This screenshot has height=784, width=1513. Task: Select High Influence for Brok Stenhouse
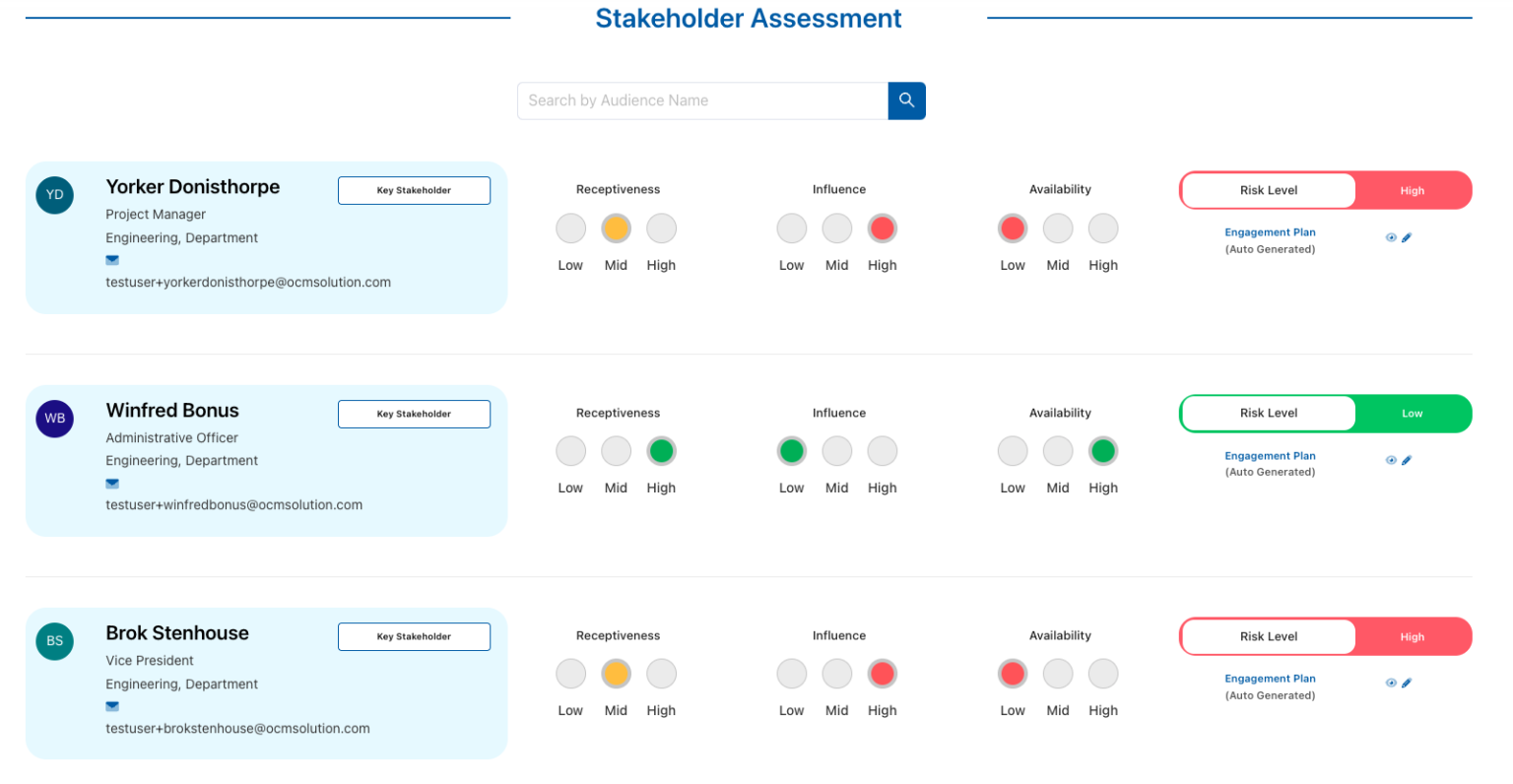tap(882, 673)
